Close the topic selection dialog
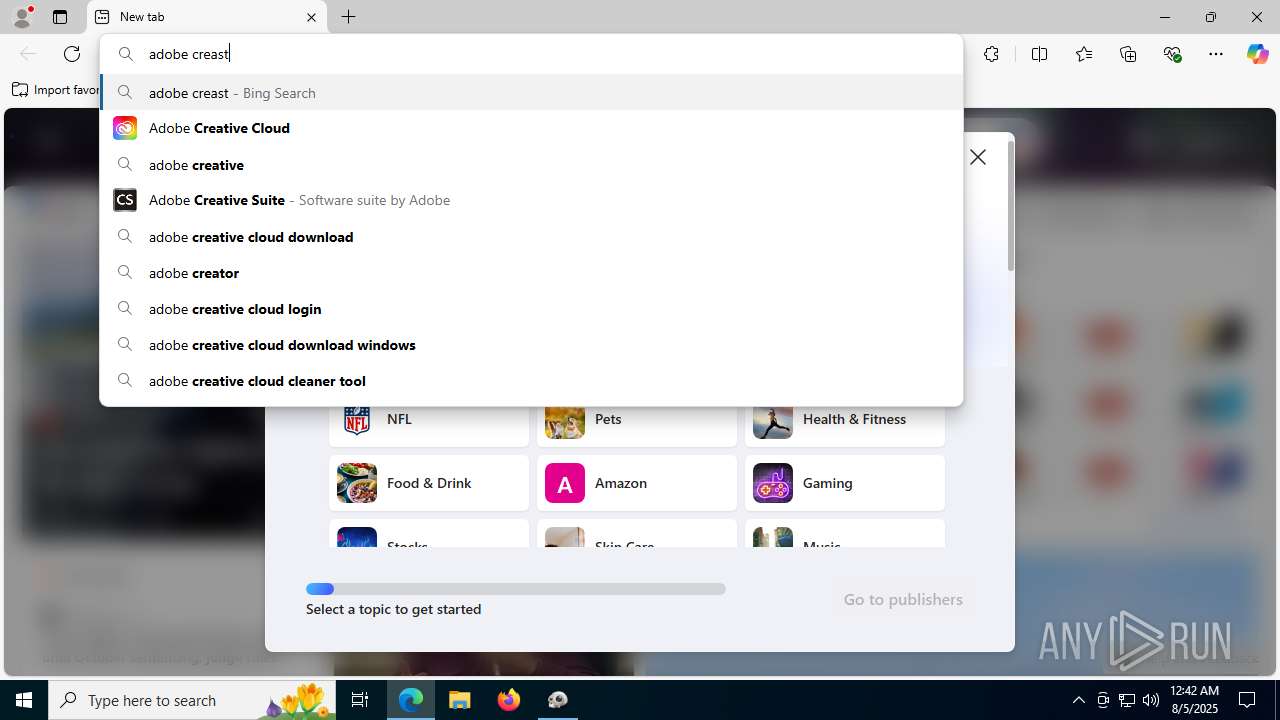Screen dimensions: 1280x720 pyautogui.click(x=978, y=157)
